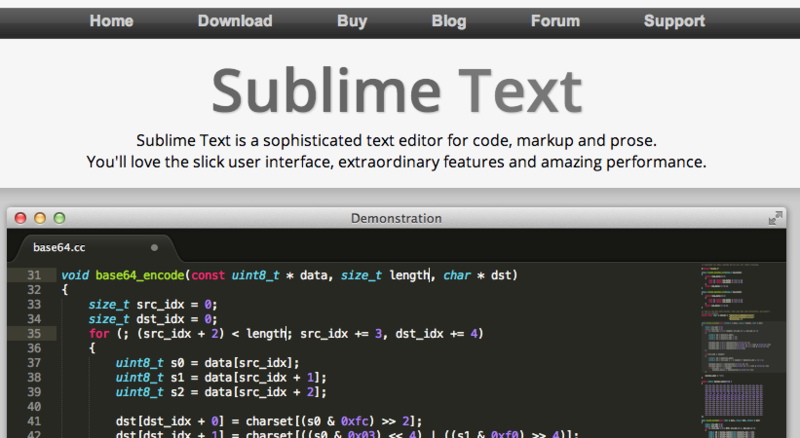Click 's2 = data[src_idx + 2];' on line 39
This screenshot has width=800, height=438.
[x=248, y=392]
